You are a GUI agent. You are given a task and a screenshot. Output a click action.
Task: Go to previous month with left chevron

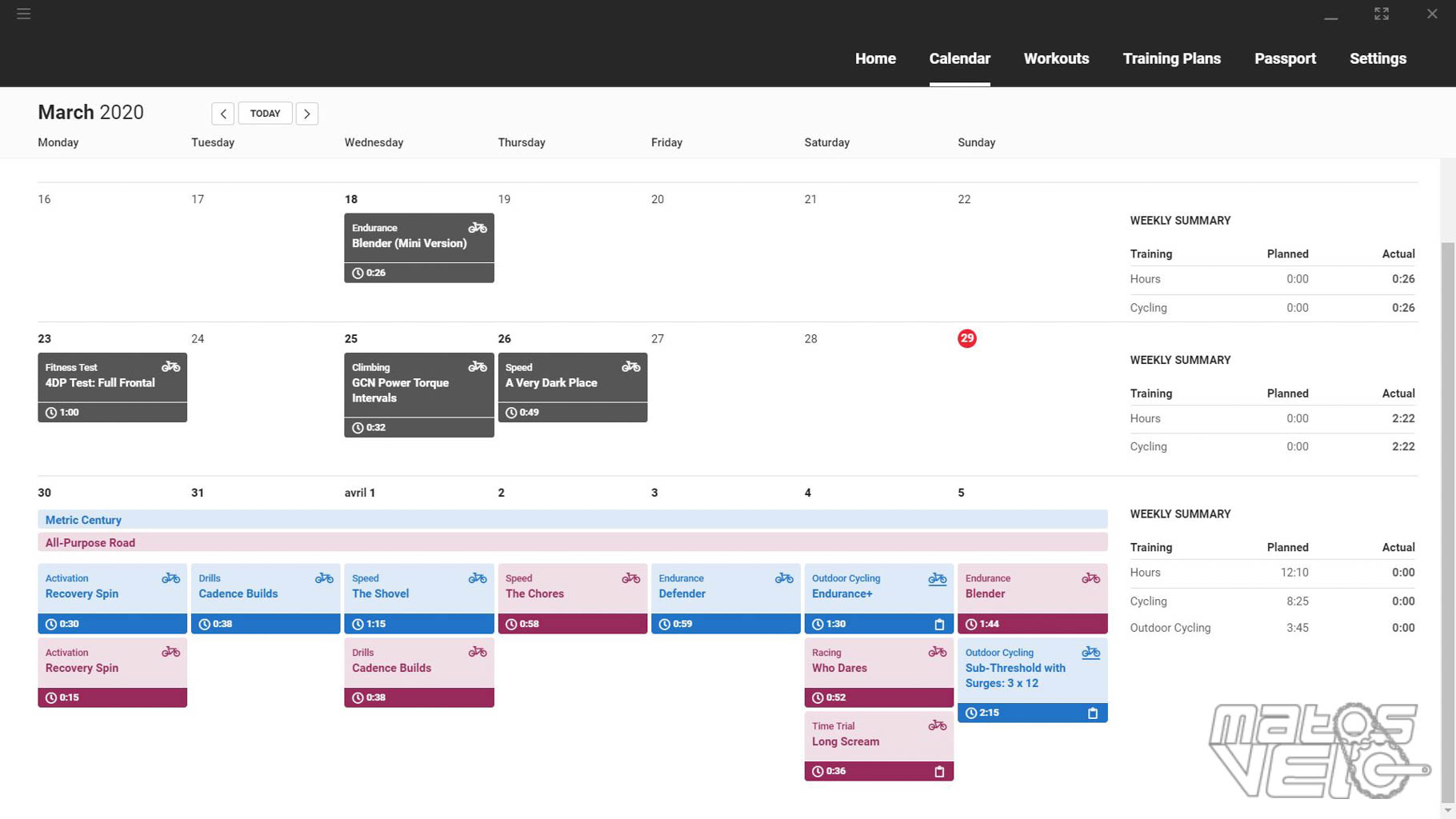click(223, 114)
